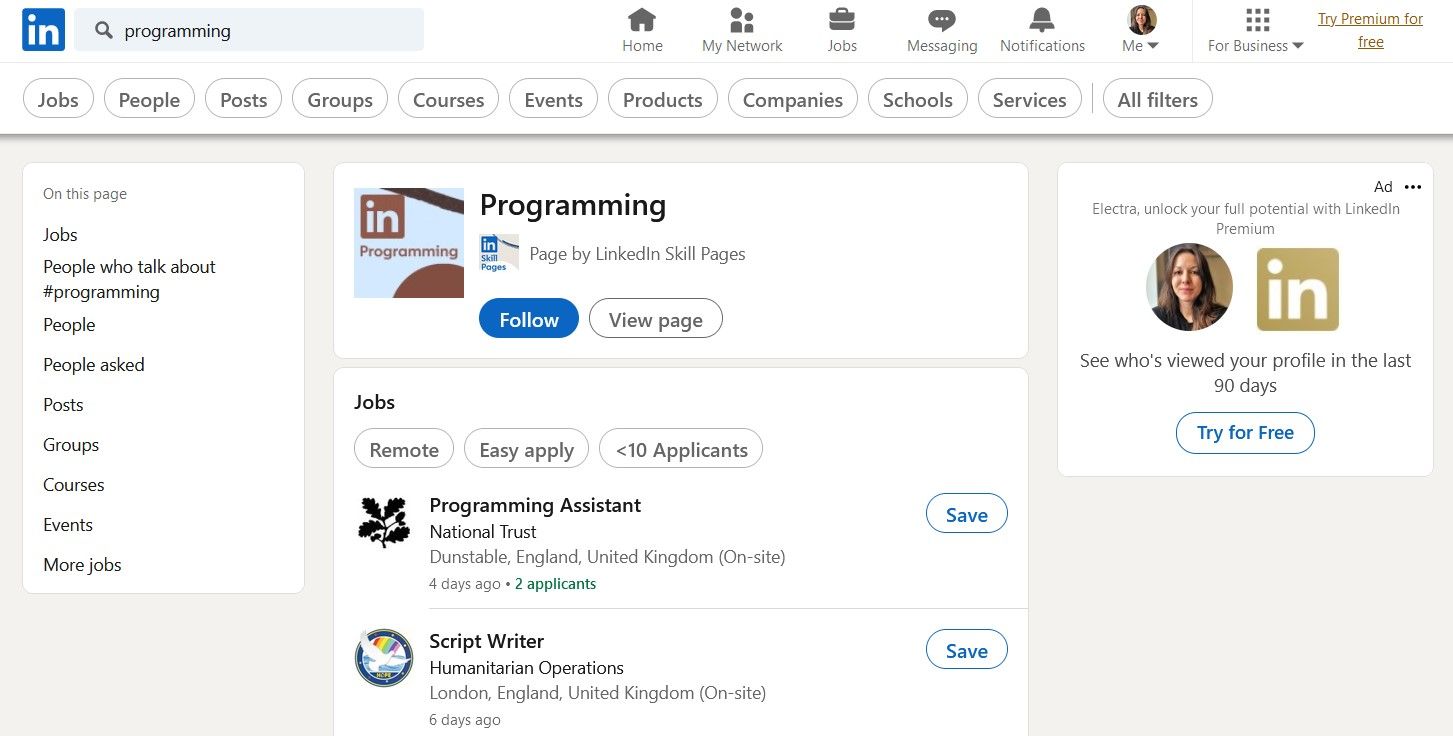1453x736 pixels.
Task: Enable the <10 Applicants filter
Action: (680, 449)
